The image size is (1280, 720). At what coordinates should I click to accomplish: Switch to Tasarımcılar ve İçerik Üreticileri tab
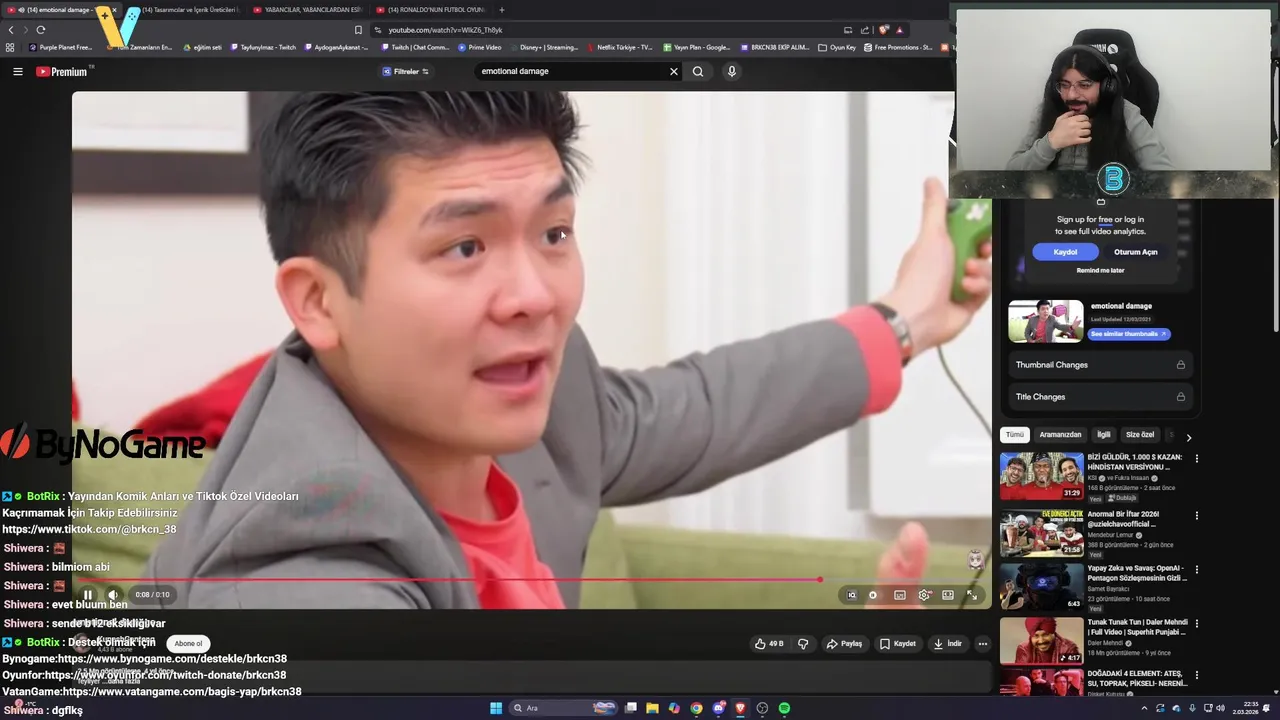tap(188, 10)
